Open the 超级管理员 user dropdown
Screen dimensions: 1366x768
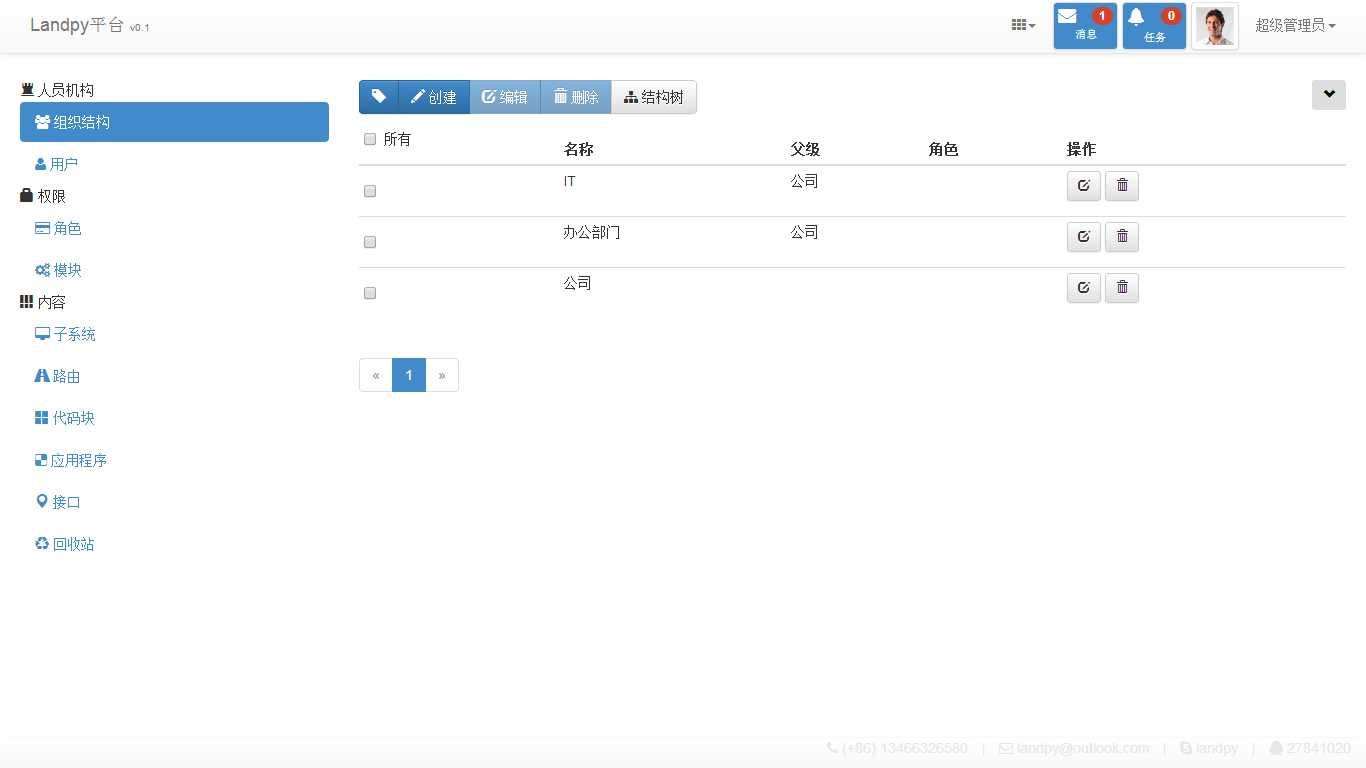coord(1295,25)
